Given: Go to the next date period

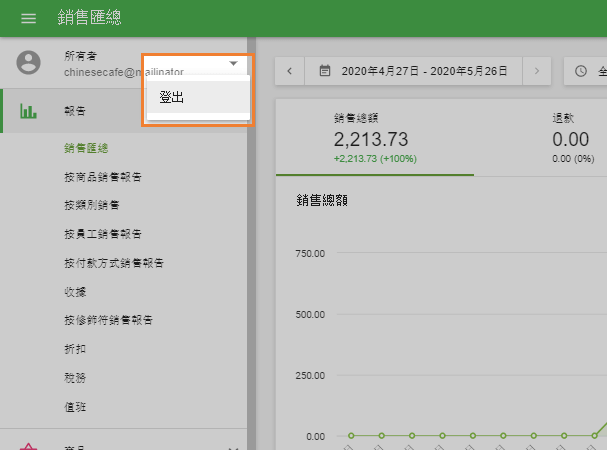Looking at the screenshot, I should pyautogui.click(x=537, y=71).
